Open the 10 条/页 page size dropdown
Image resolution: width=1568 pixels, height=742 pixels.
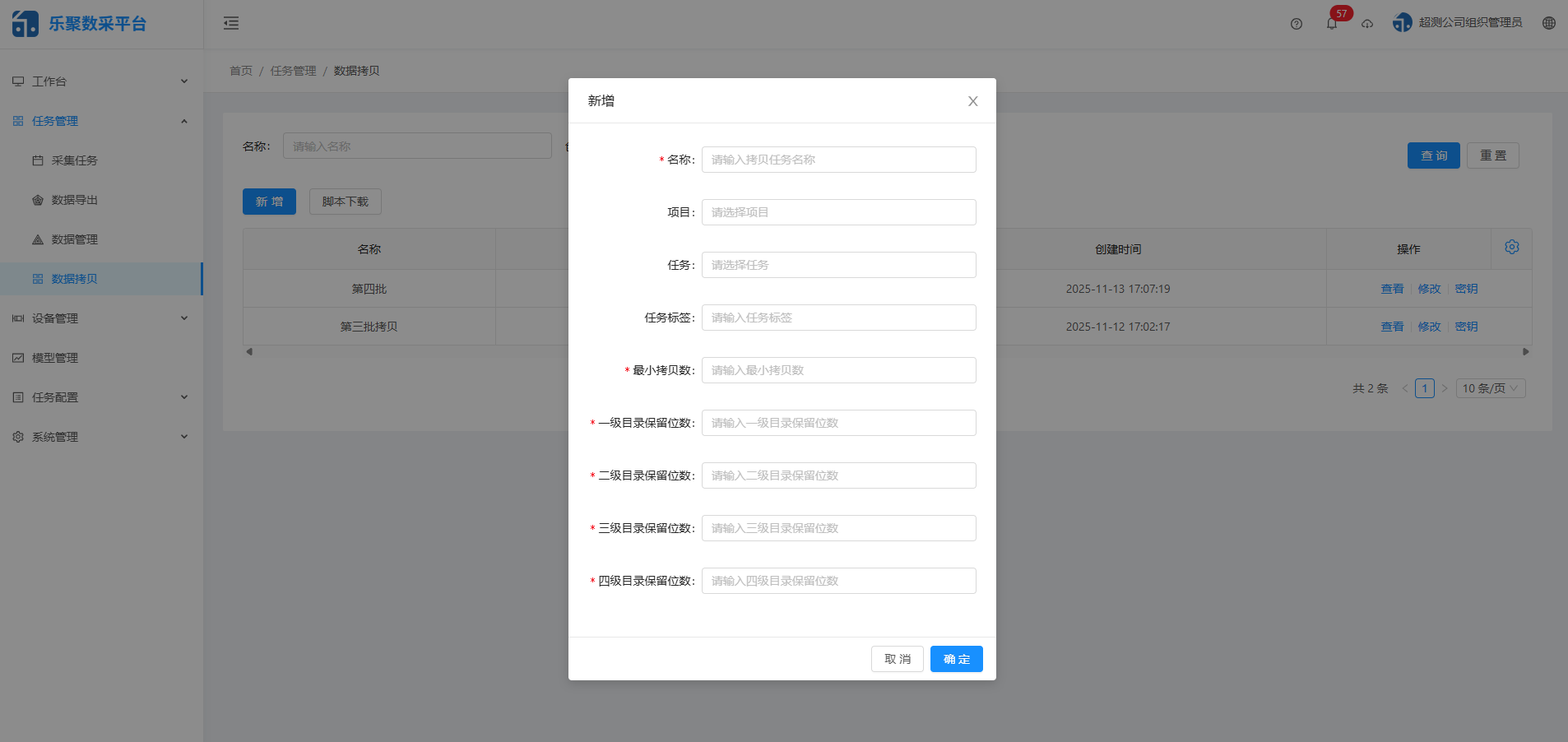point(1490,388)
